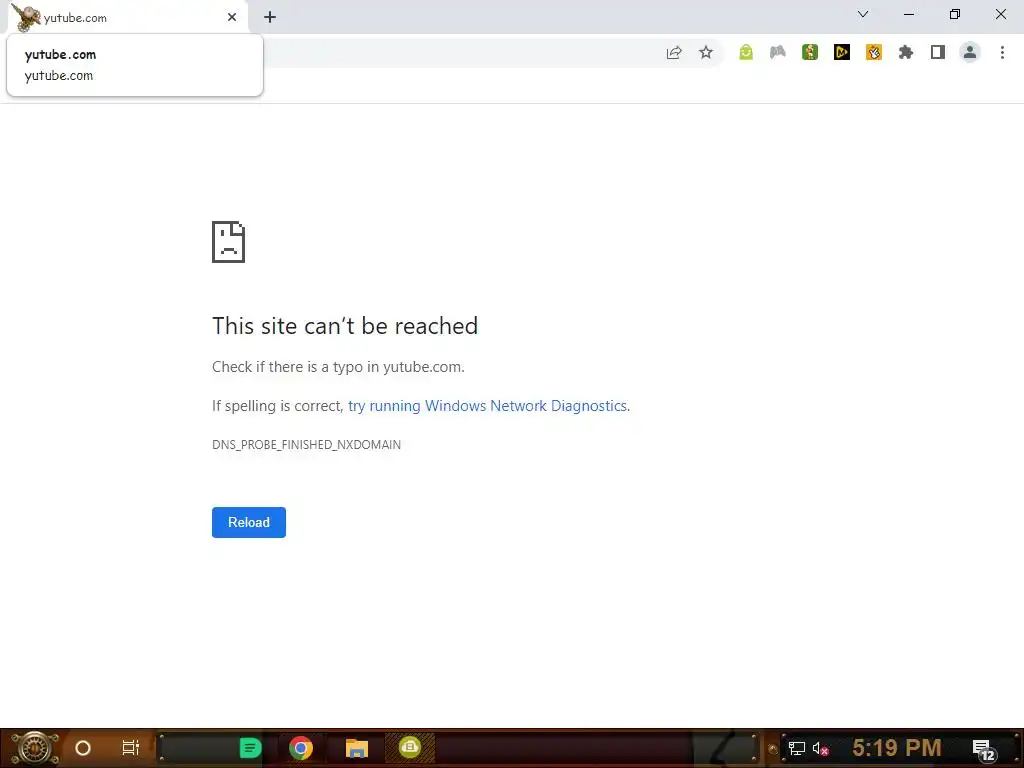Open the yellow-green round app on the taskbar
The width and height of the screenshot is (1024, 768).
(x=409, y=746)
